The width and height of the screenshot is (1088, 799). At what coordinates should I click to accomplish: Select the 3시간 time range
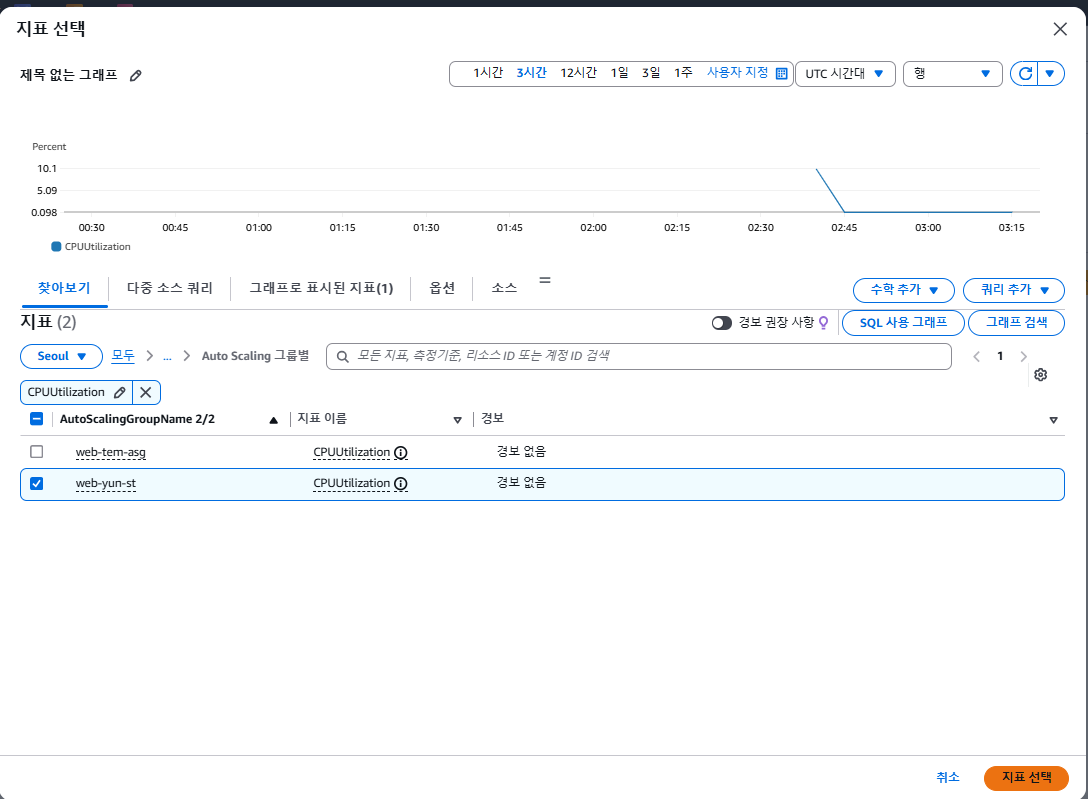(x=532, y=73)
